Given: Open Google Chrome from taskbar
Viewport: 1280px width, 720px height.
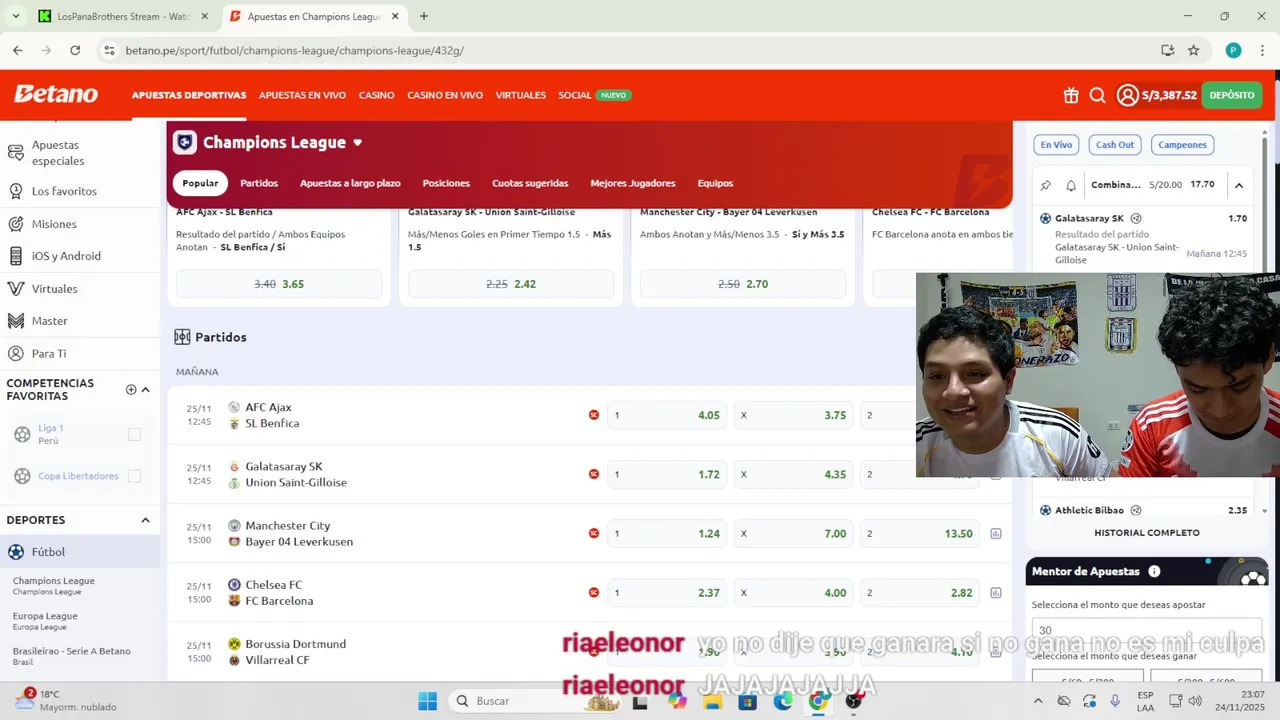Looking at the screenshot, I should [818, 701].
